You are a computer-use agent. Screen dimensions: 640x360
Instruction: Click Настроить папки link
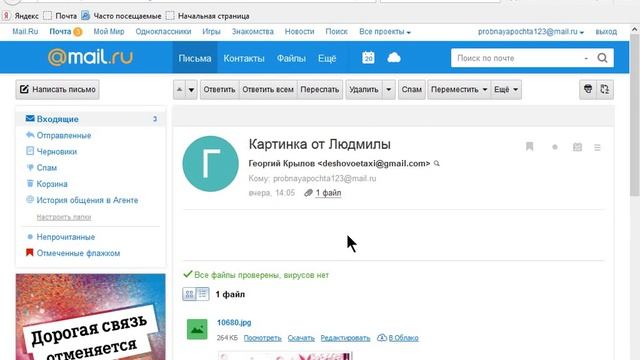tap(64, 217)
